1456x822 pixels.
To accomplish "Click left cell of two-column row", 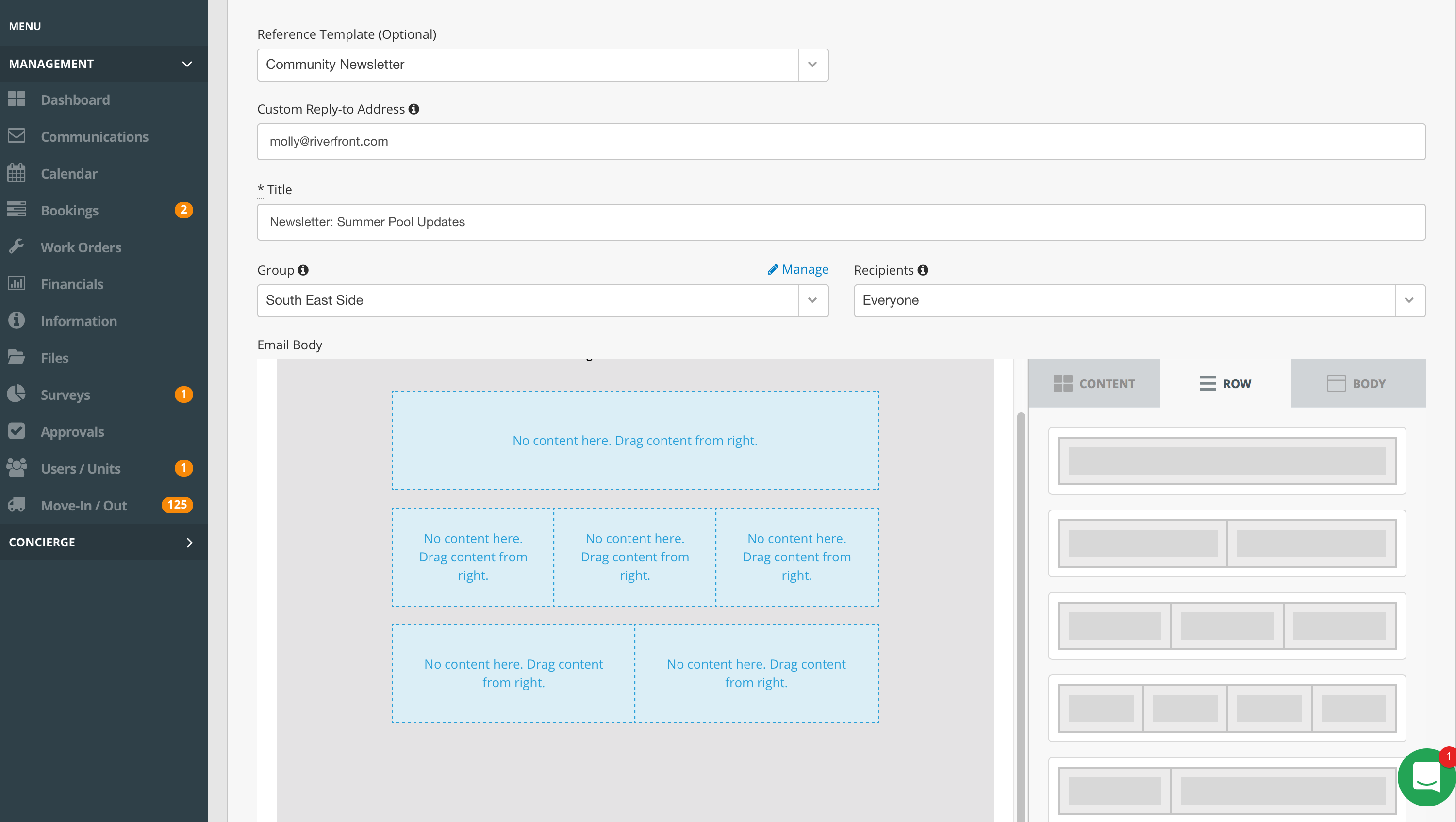I will 513,673.
